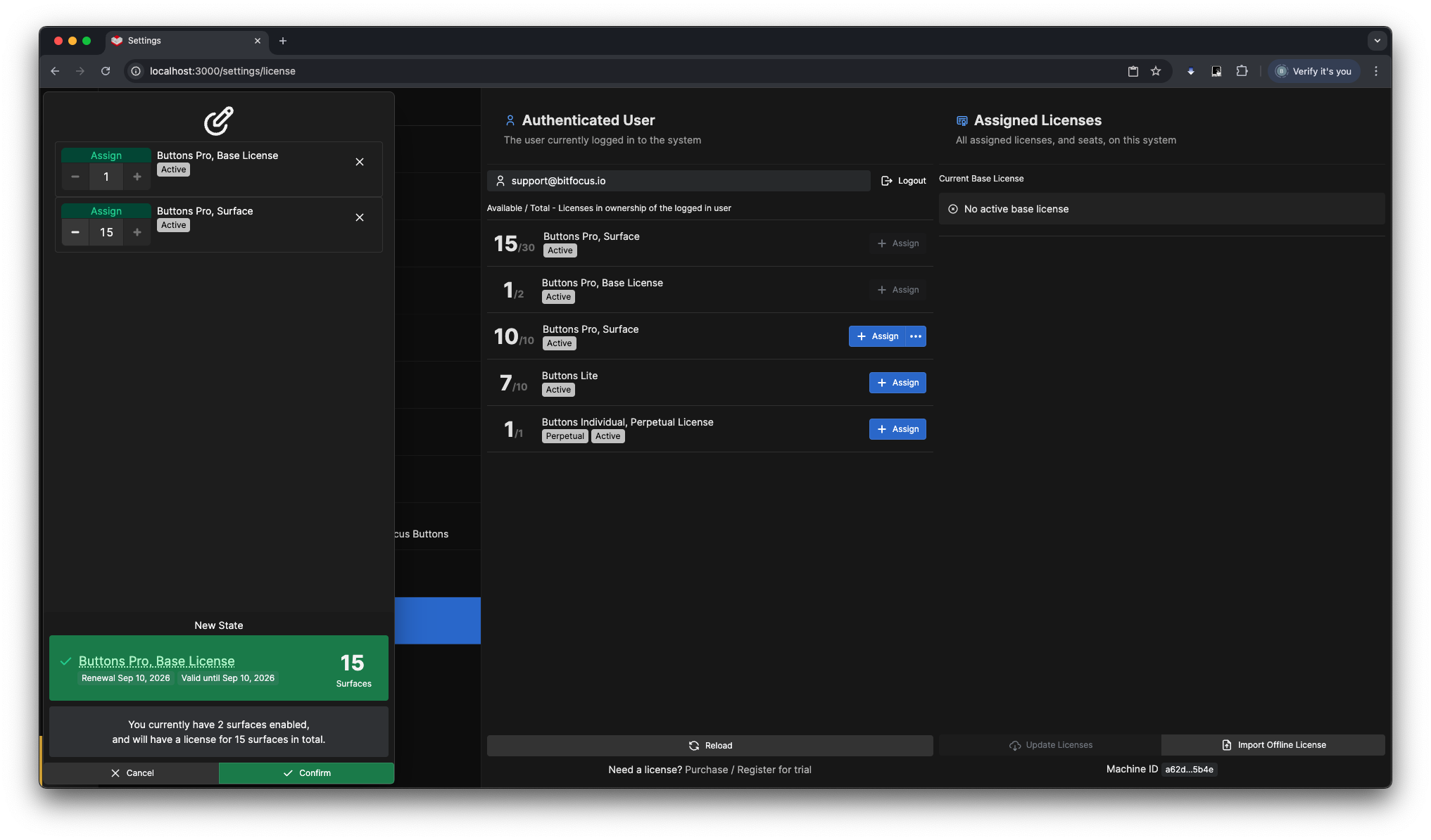Remove Buttons Pro, Surface from assignment list

(x=360, y=217)
